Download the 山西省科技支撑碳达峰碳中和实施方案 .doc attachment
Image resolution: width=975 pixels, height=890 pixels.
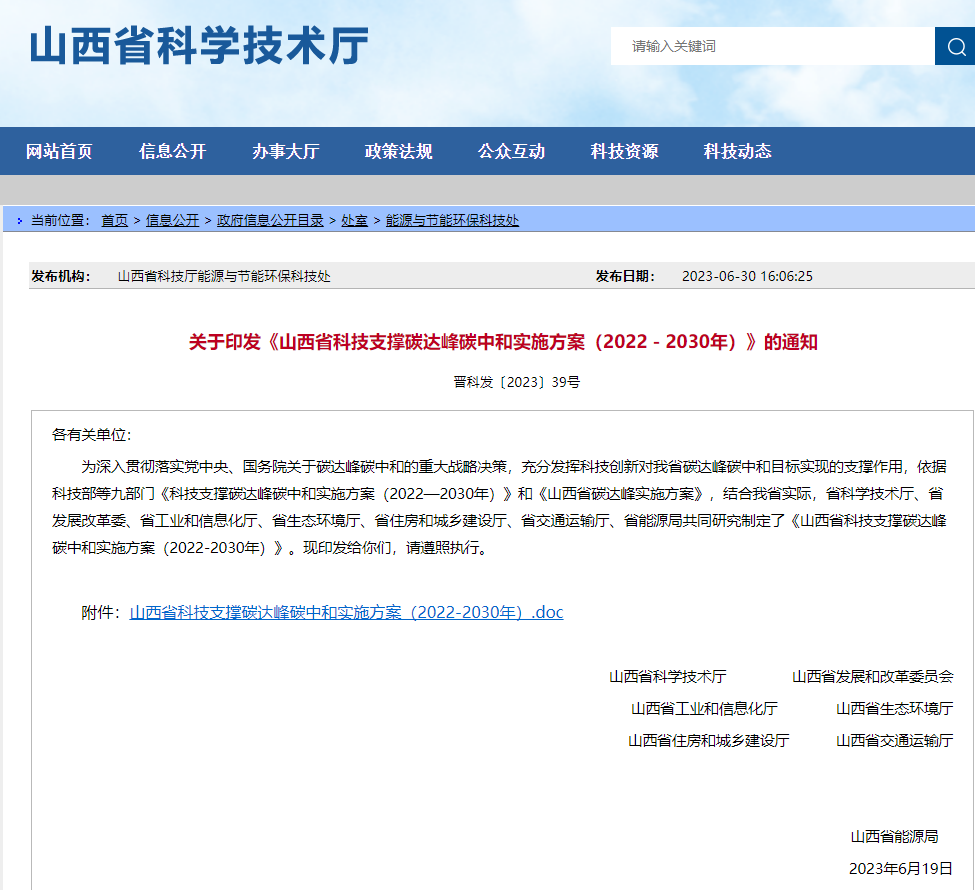click(346, 612)
